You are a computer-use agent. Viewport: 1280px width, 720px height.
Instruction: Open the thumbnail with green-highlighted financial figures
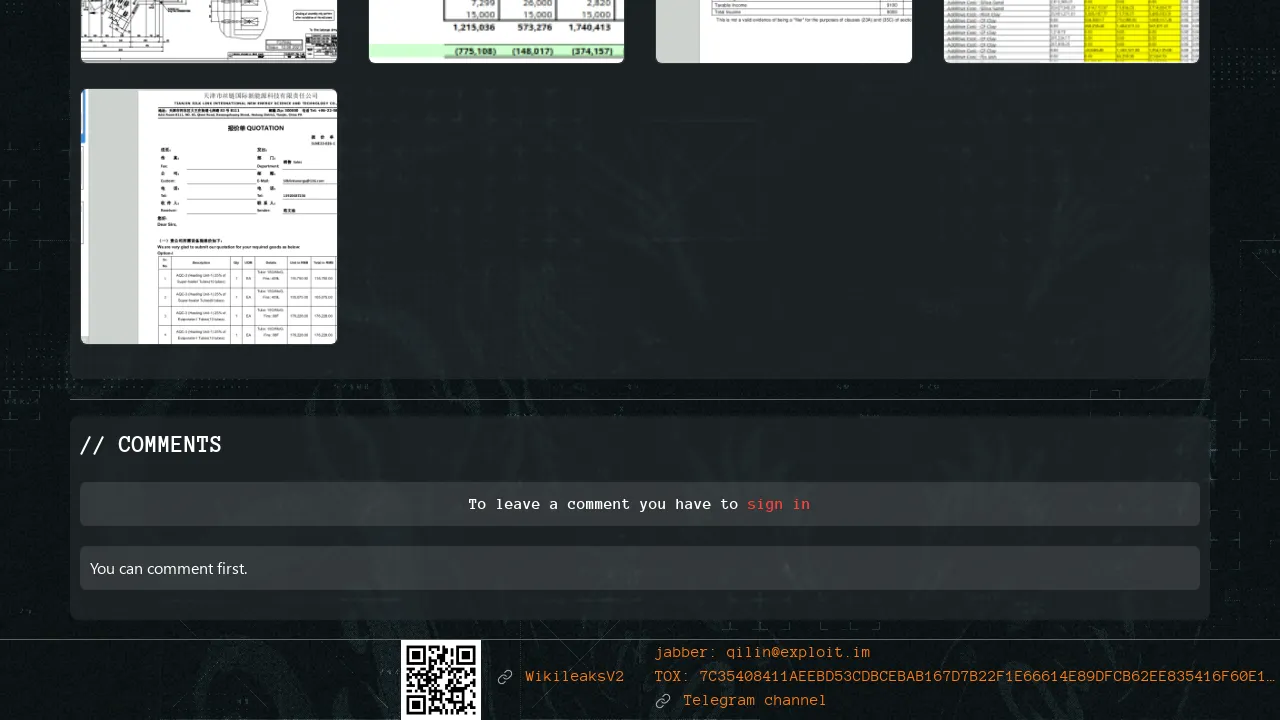[496, 30]
